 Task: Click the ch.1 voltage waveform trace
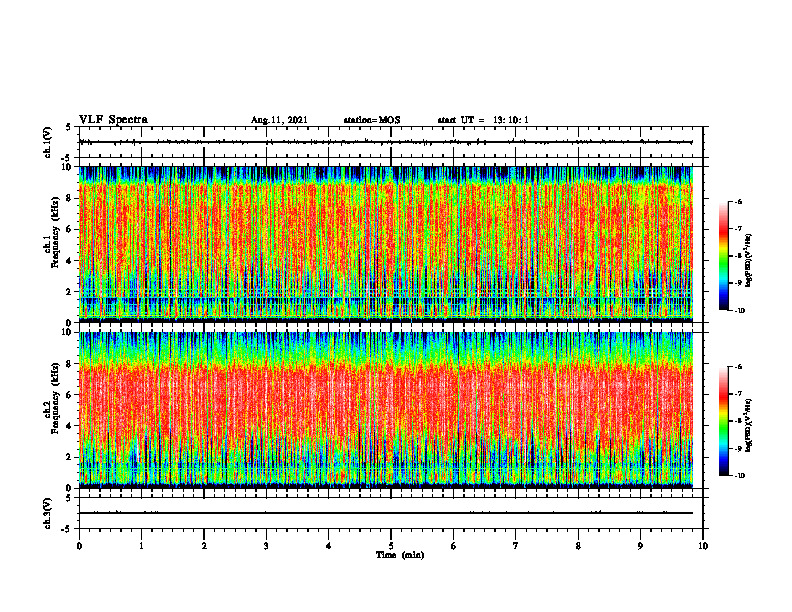pos(386,142)
